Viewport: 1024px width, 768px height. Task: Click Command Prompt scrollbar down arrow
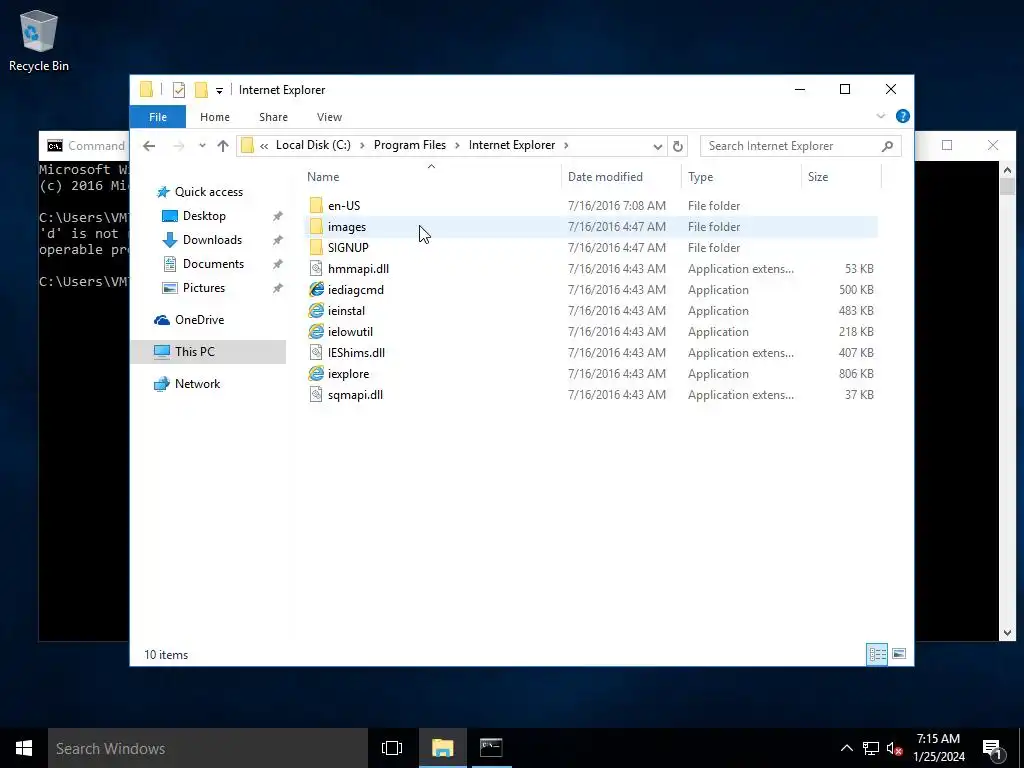[1007, 632]
